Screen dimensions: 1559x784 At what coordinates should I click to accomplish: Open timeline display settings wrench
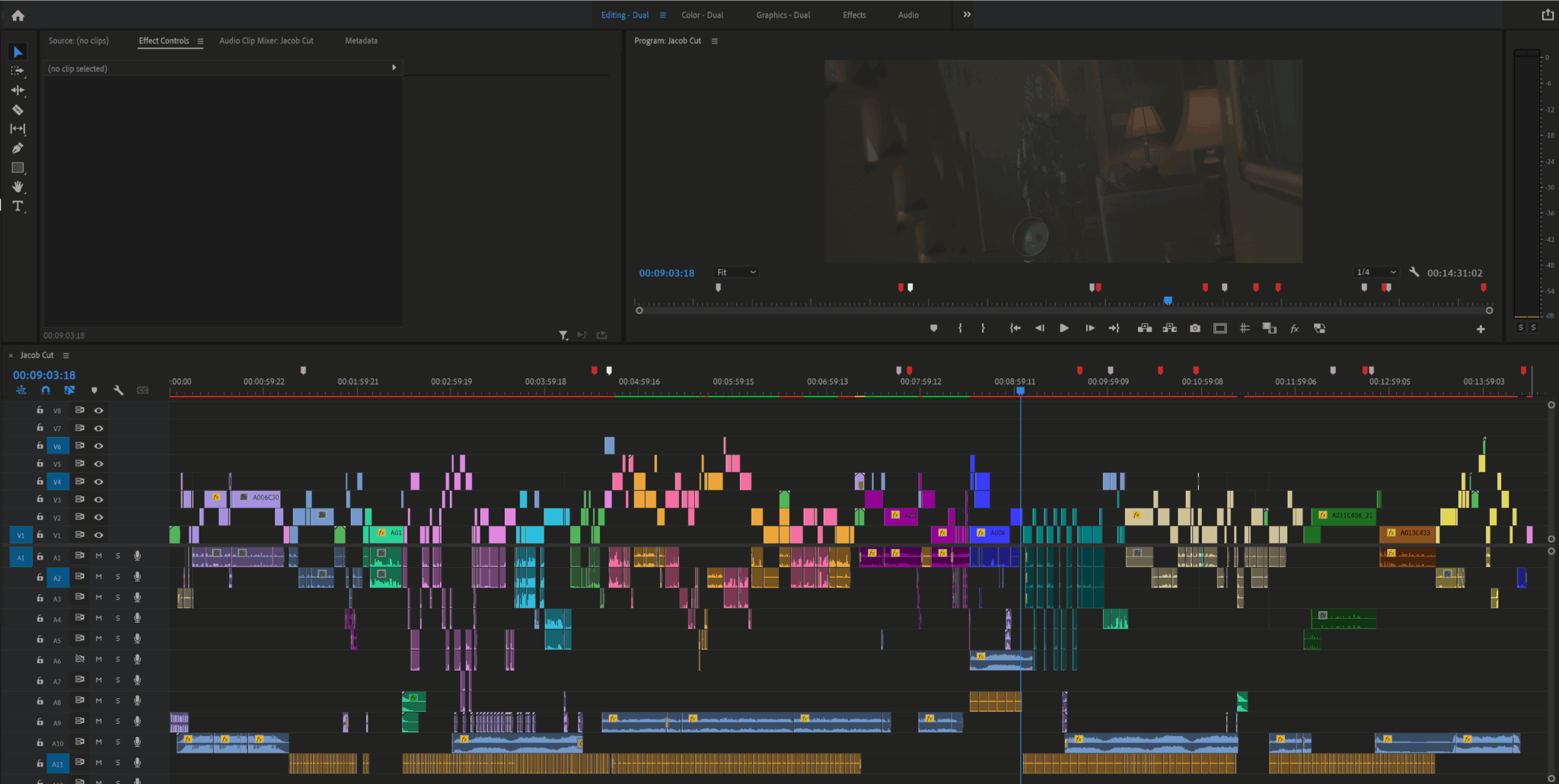(x=118, y=390)
